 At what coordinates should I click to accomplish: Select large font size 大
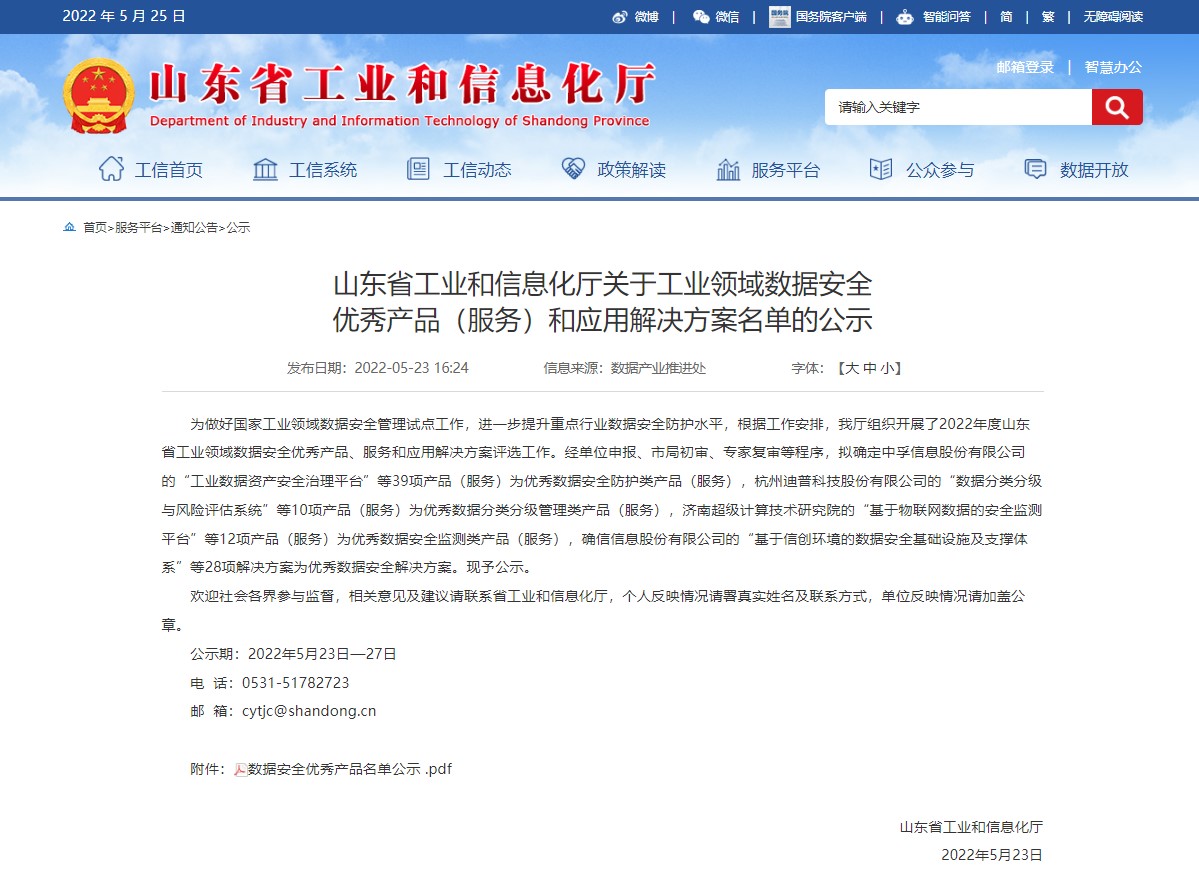[852, 368]
